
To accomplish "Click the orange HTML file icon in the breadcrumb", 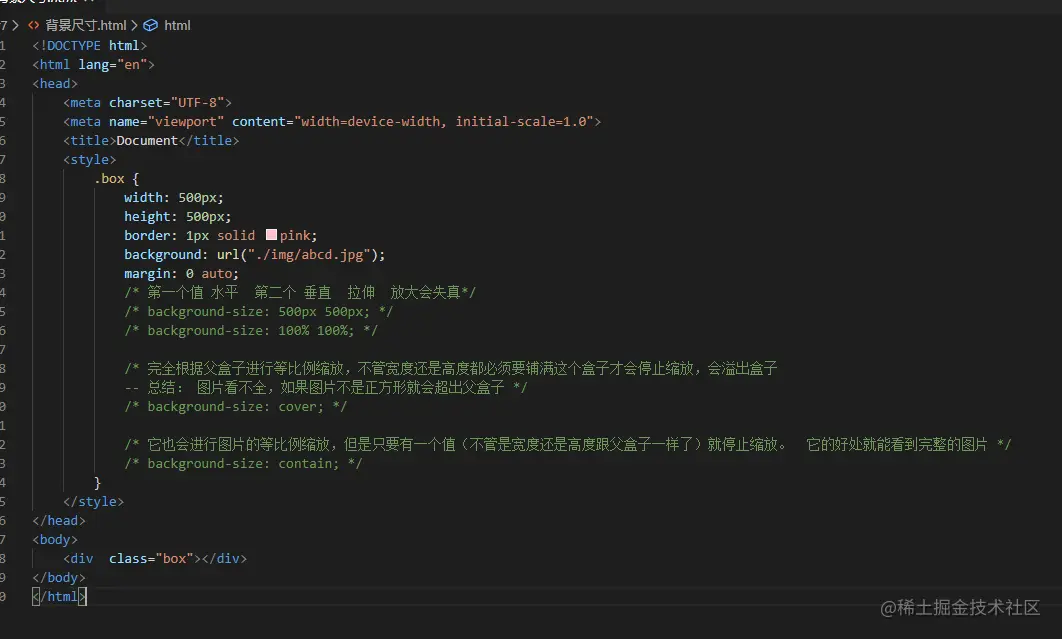I will pyautogui.click(x=35, y=25).
